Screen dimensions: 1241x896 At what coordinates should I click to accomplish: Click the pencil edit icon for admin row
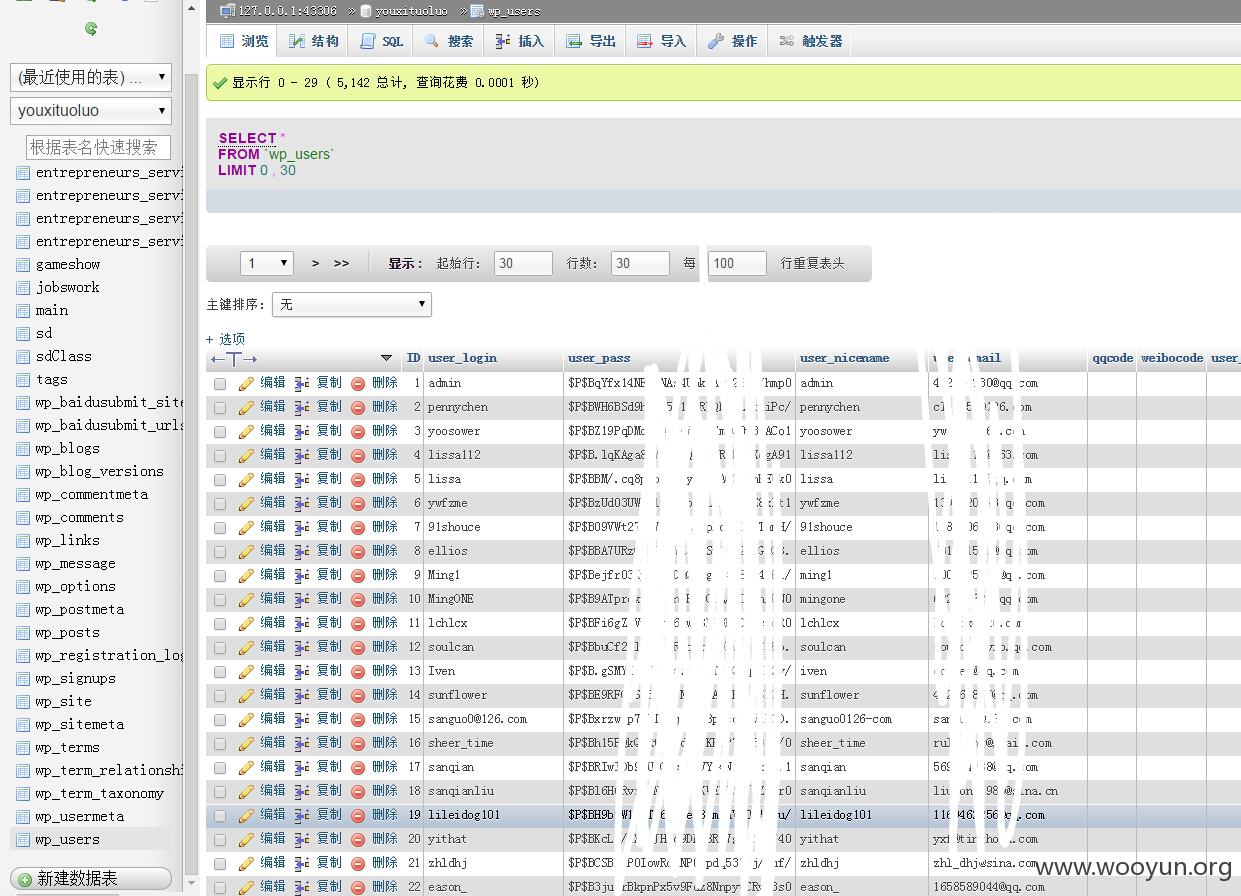[246, 383]
